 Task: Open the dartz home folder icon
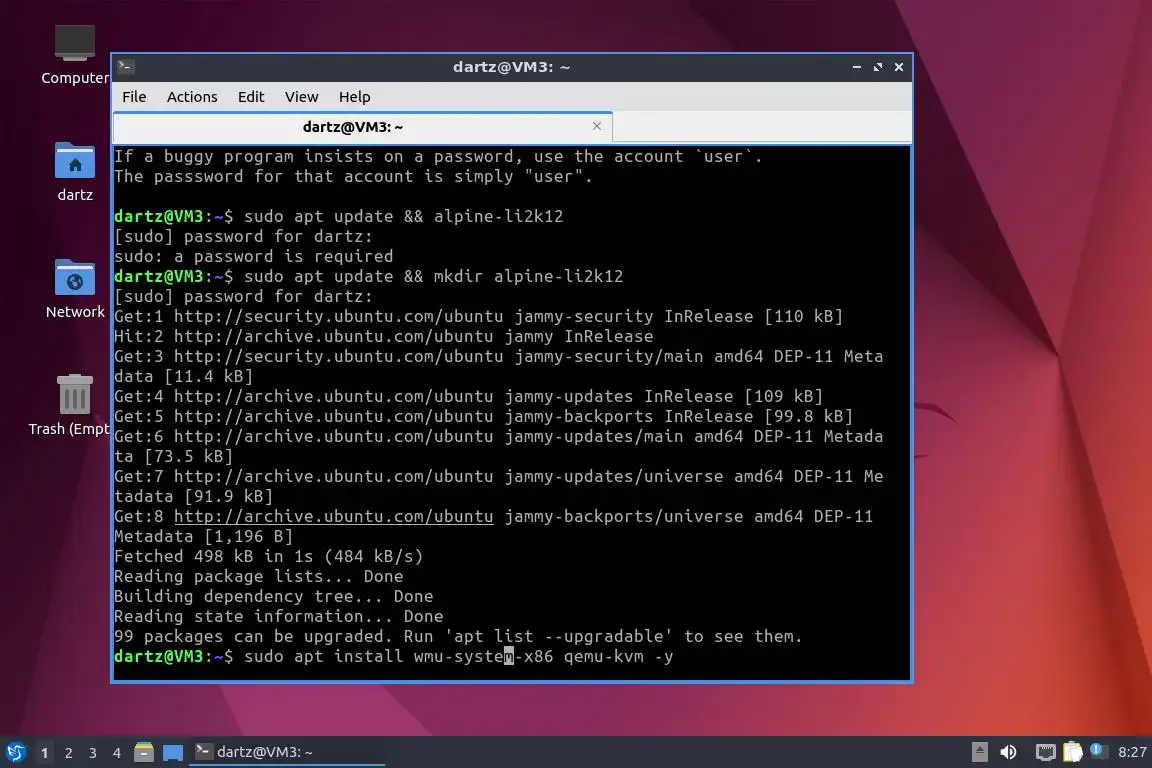click(x=74, y=172)
